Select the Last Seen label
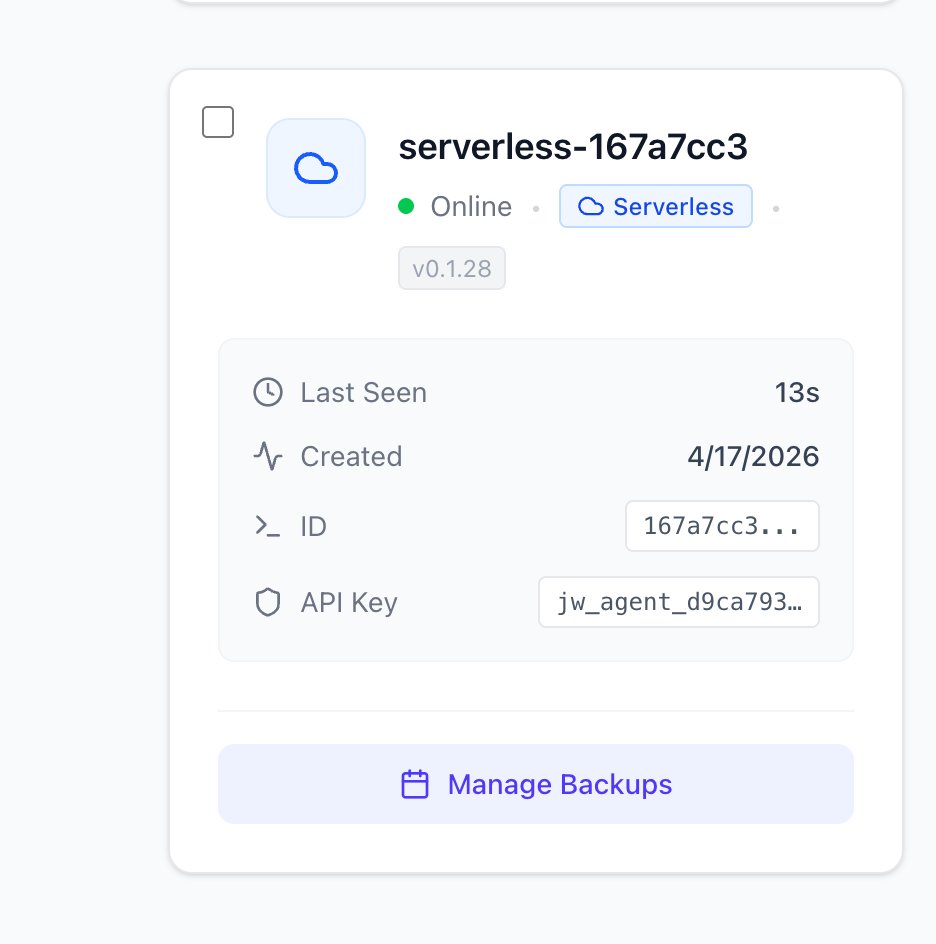Viewport: 936px width, 944px height. (364, 393)
